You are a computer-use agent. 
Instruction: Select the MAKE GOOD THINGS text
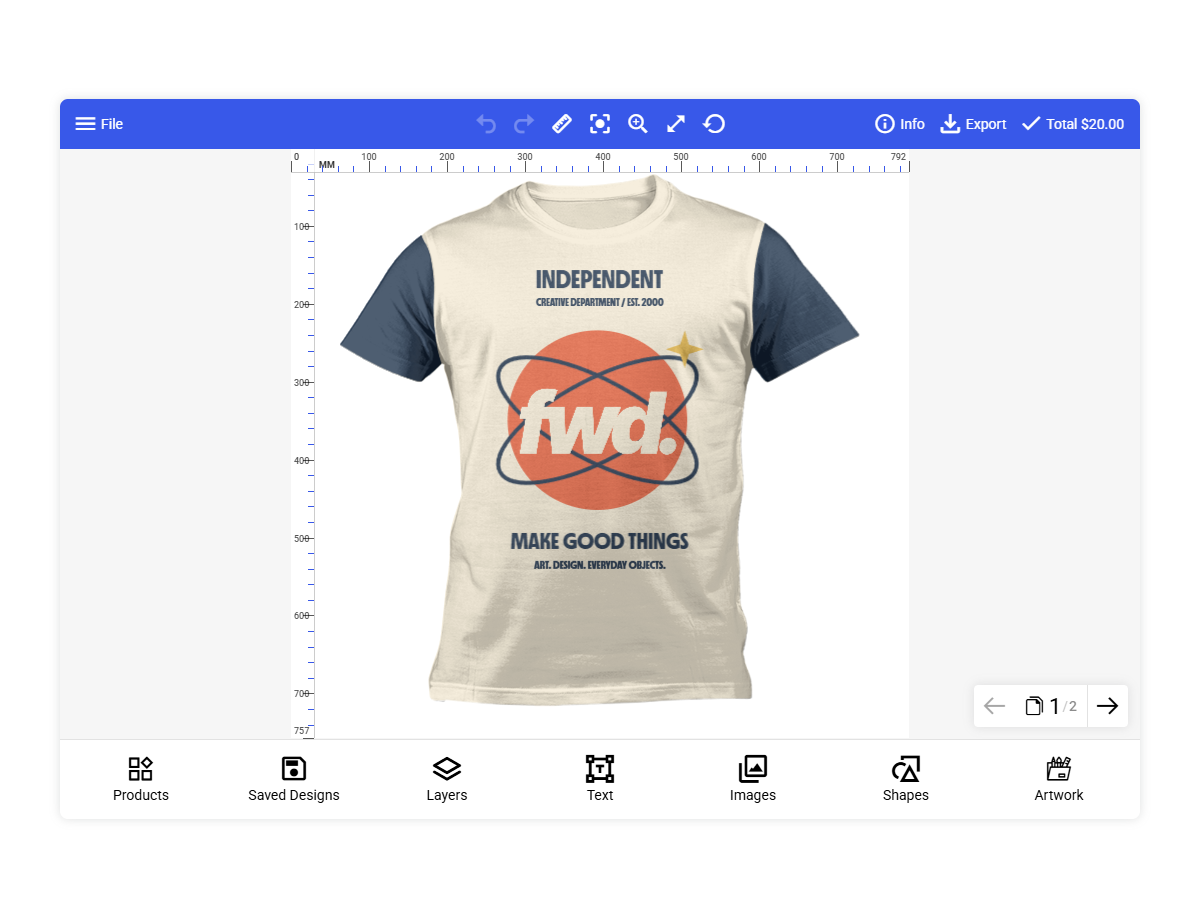(x=599, y=542)
